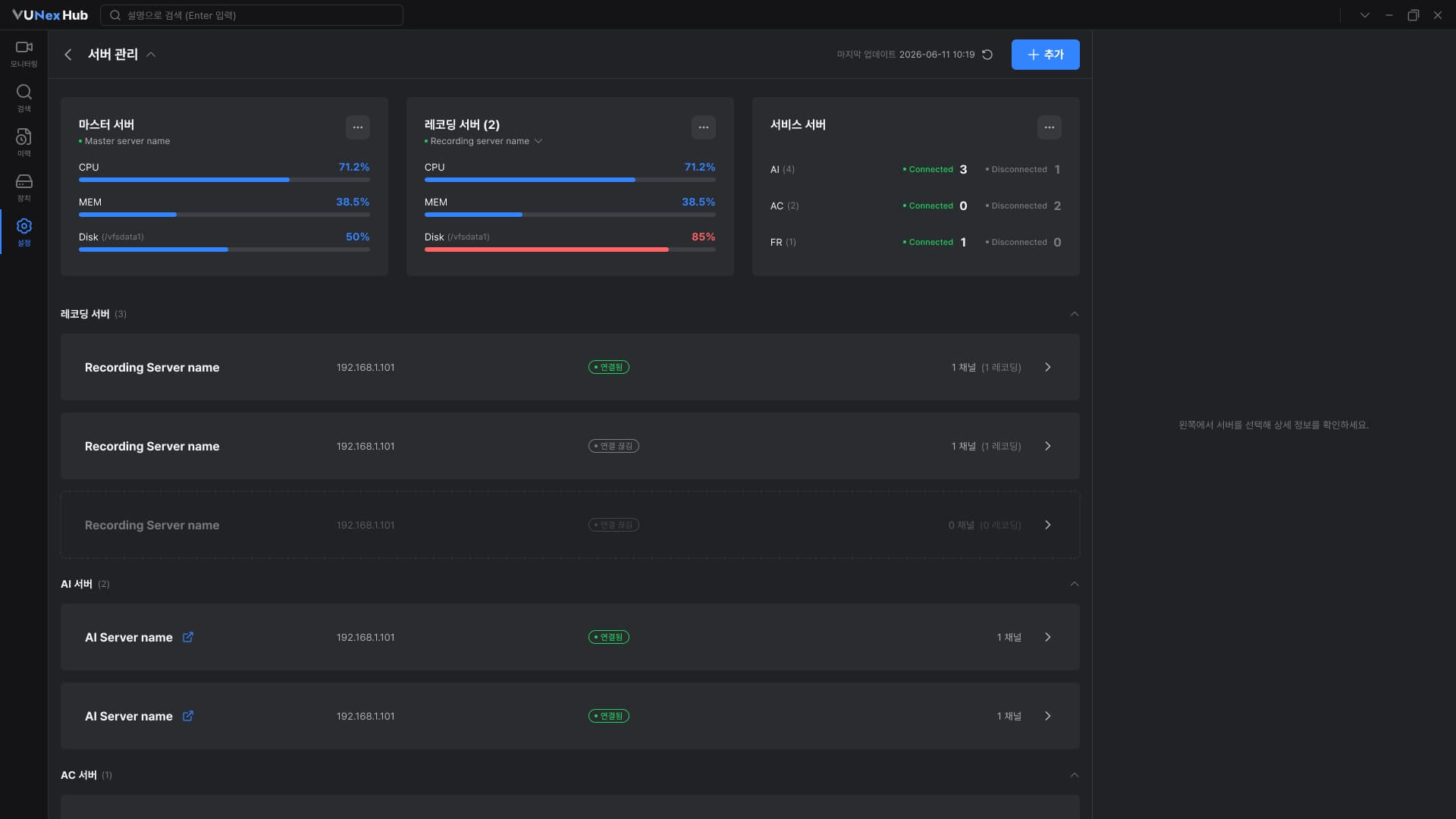
Task: Open details arrow of first AI Server row
Action: point(1048,637)
